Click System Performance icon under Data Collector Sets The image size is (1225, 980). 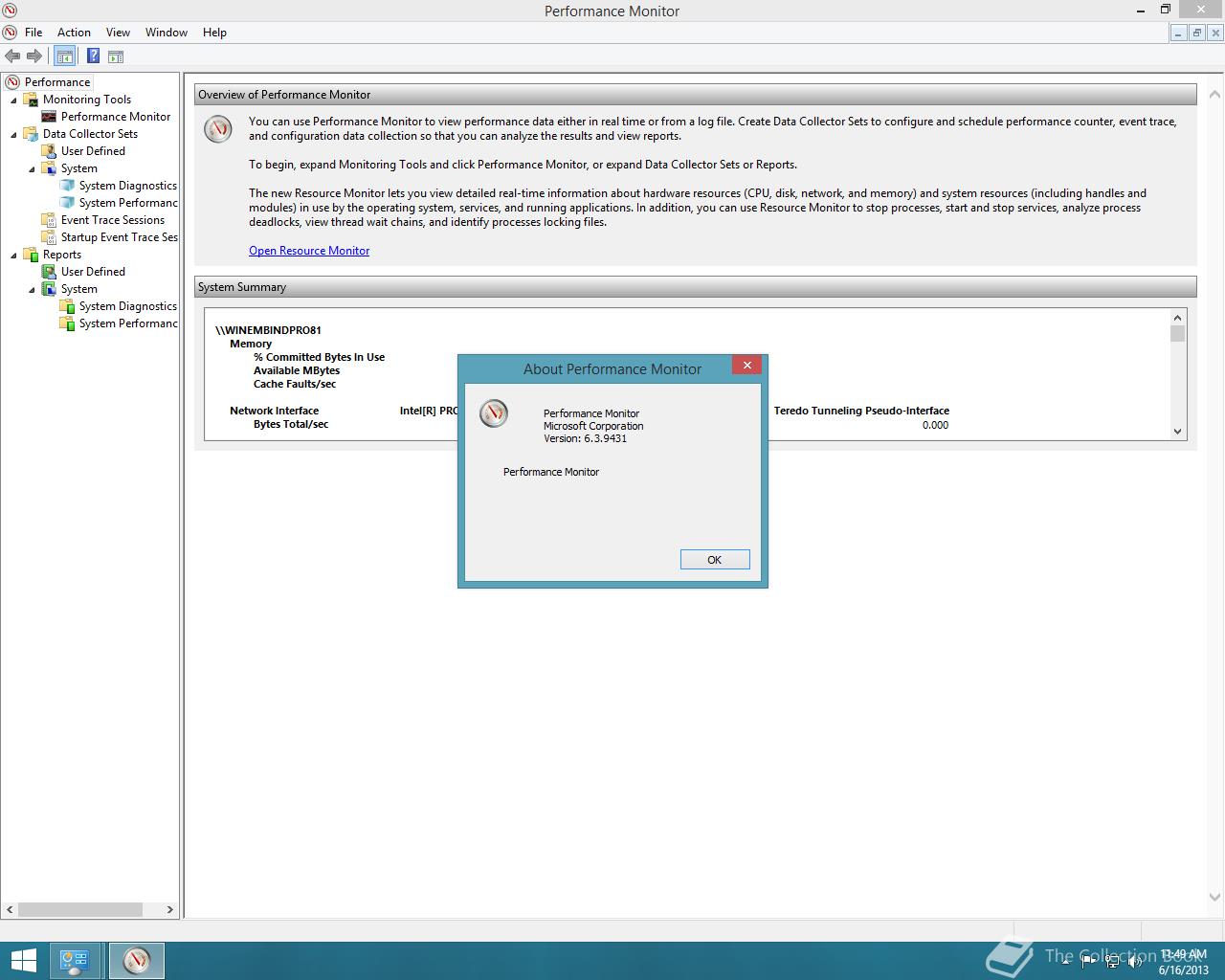tap(67, 203)
